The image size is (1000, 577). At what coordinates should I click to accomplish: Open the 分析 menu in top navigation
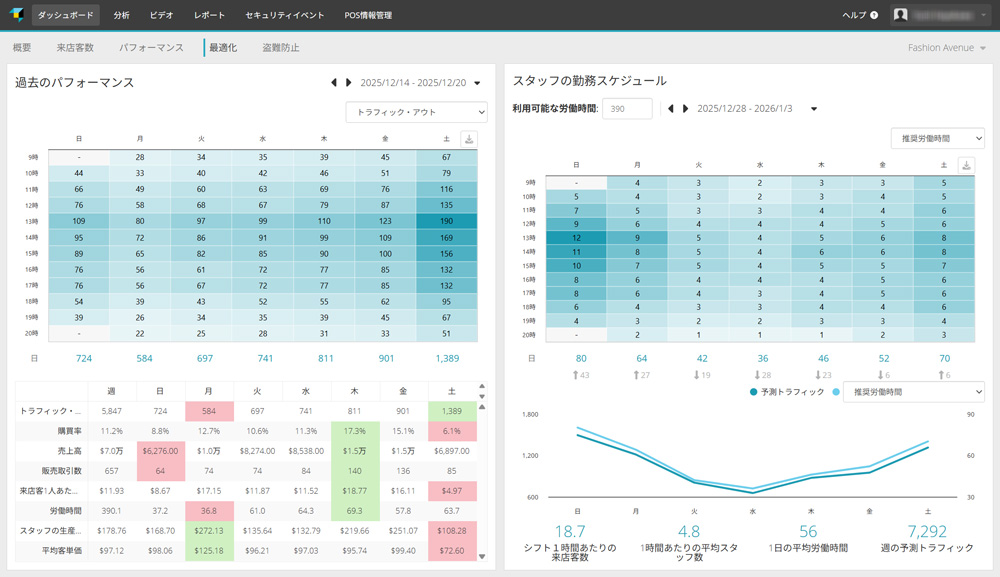click(x=121, y=15)
